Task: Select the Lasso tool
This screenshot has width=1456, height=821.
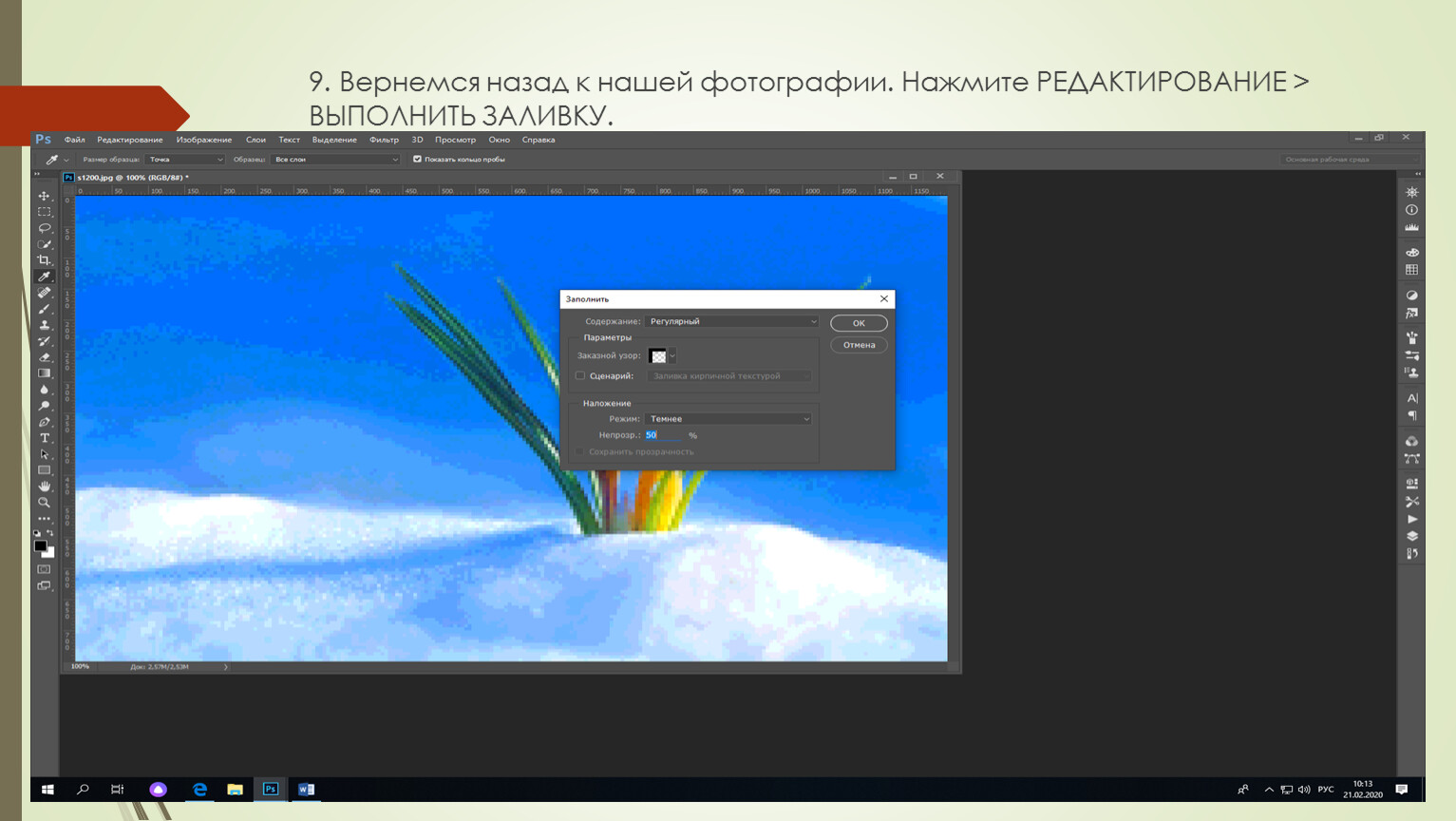Action: tap(44, 228)
